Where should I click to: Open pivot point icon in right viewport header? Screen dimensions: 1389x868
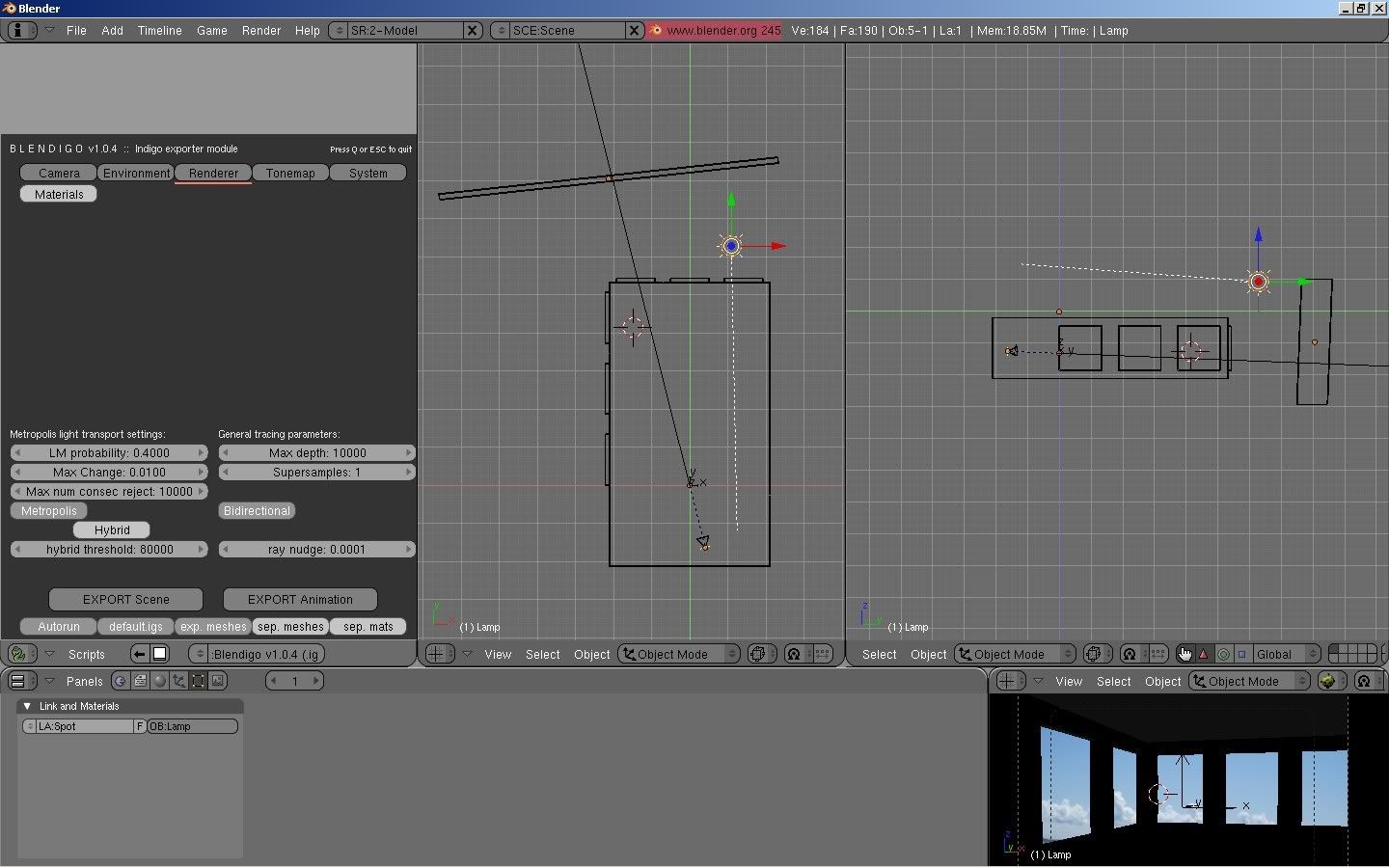coord(1132,654)
